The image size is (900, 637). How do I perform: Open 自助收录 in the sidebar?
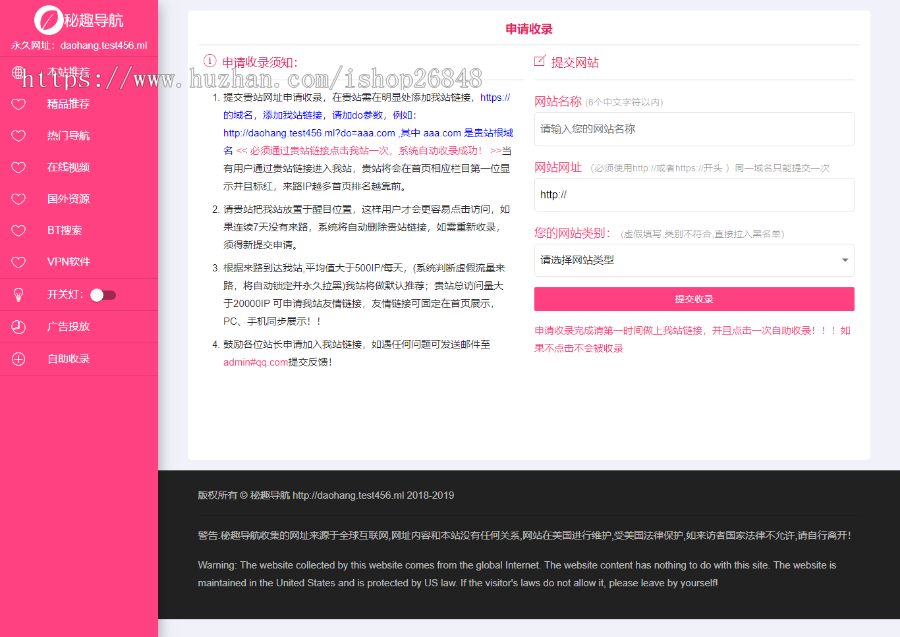(x=68, y=359)
